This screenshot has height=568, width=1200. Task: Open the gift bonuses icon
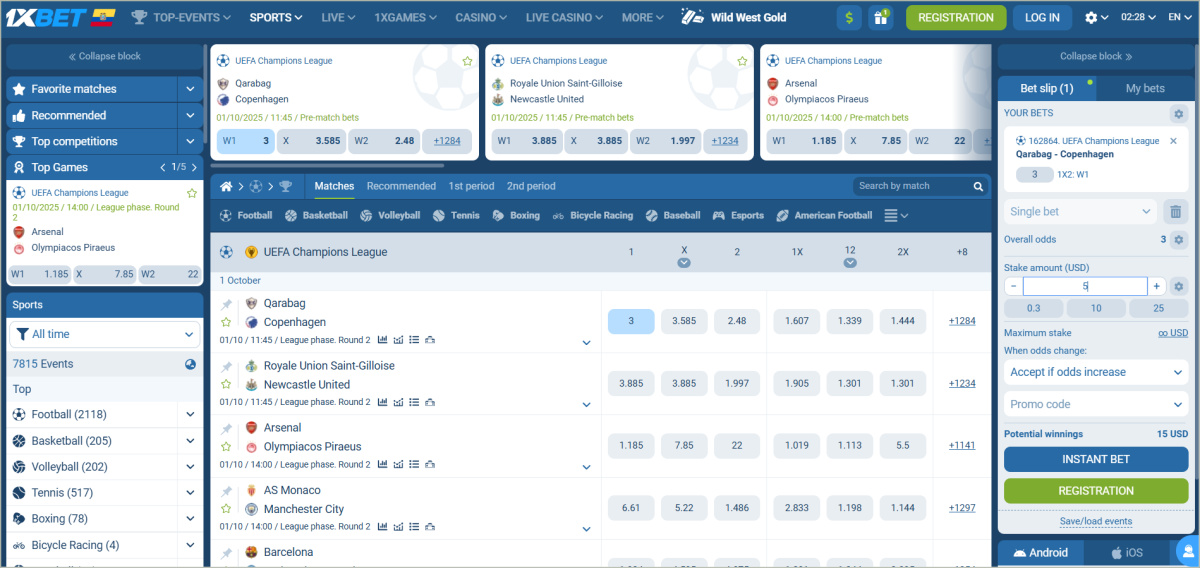880,17
